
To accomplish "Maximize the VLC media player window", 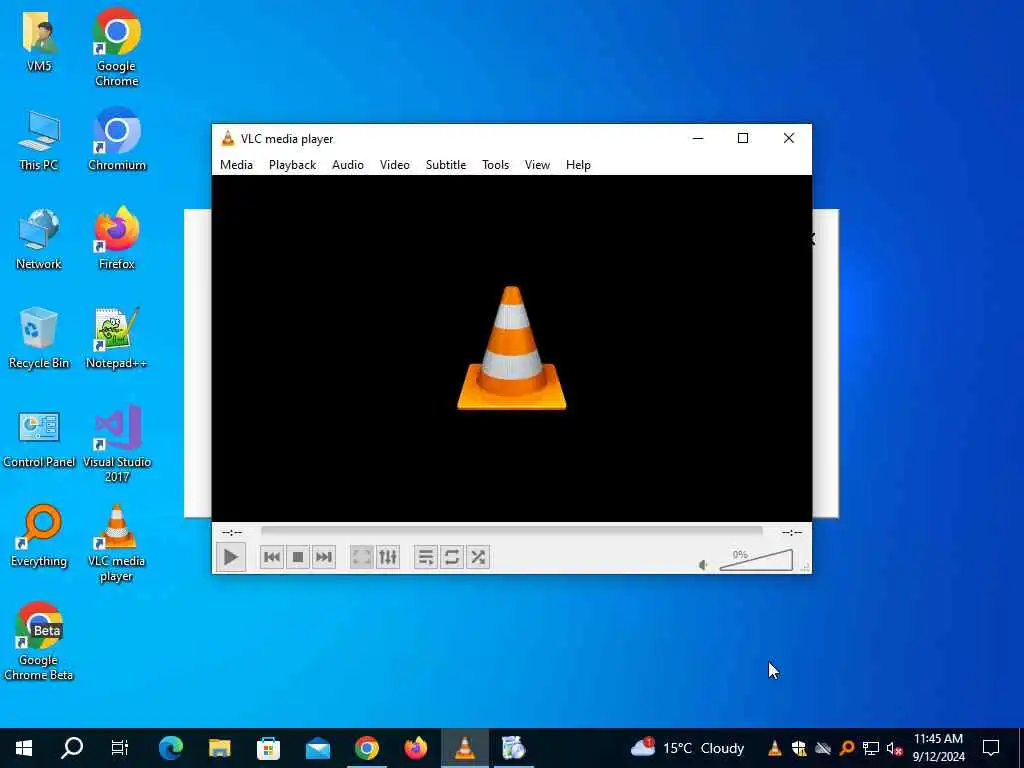I will (x=743, y=138).
